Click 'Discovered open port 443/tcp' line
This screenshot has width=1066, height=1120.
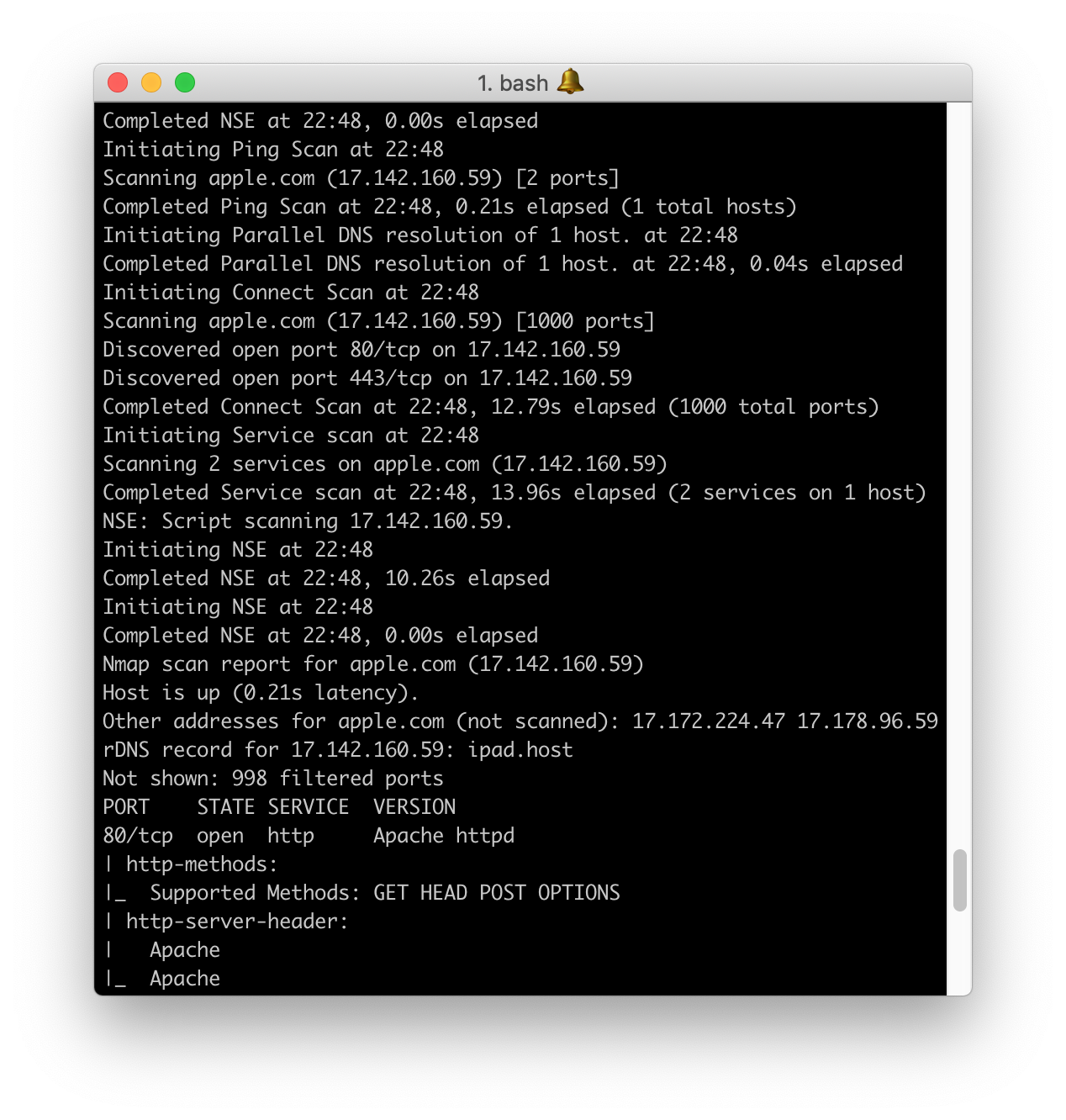click(x=367, y=378)
